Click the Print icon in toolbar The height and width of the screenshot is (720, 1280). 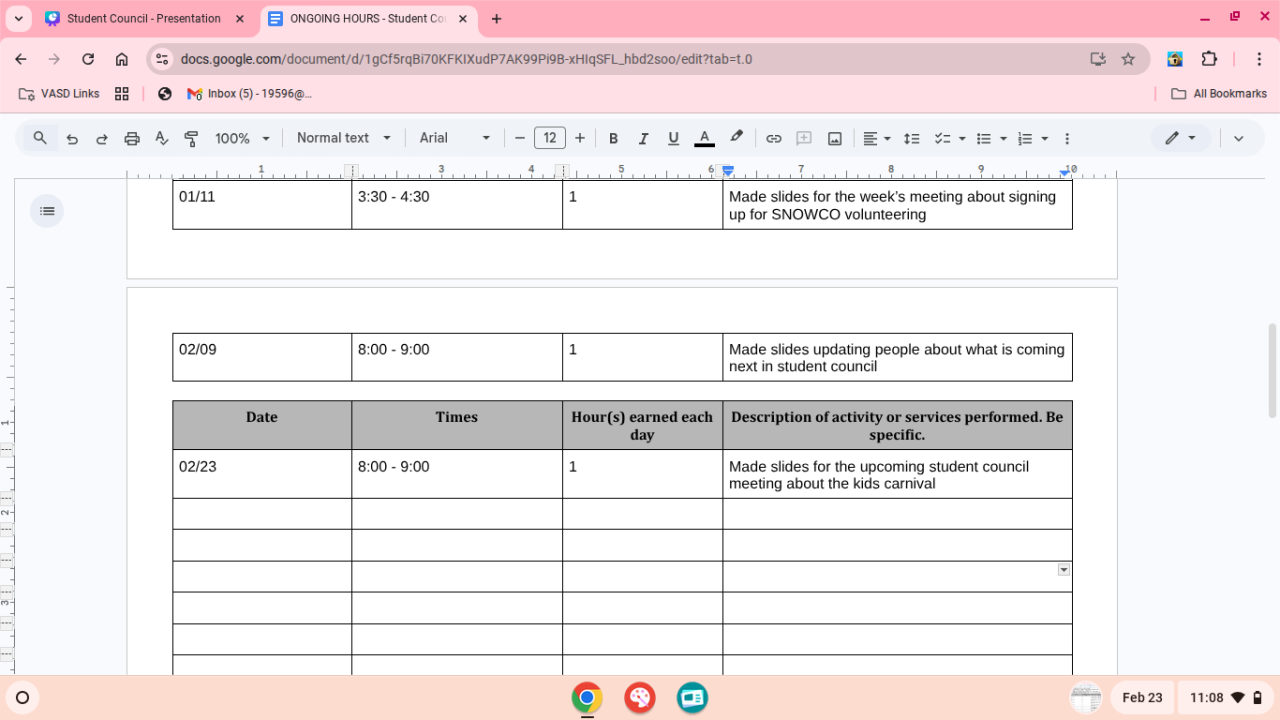point(132,139)
